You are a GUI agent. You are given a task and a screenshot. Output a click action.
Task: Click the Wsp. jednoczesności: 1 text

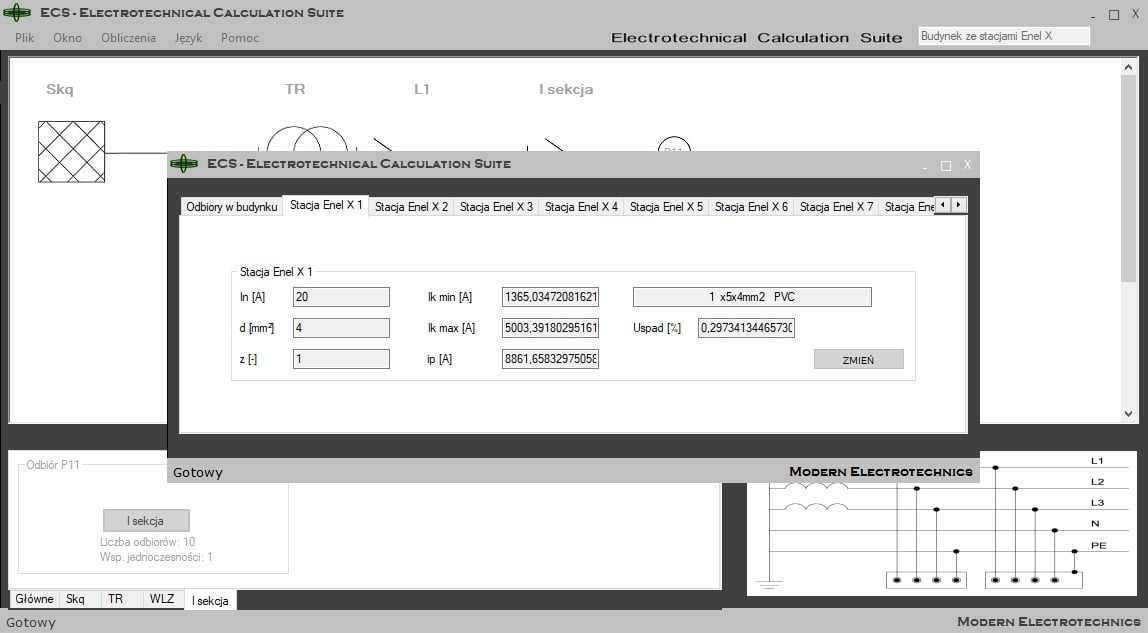tap(156, 557)
